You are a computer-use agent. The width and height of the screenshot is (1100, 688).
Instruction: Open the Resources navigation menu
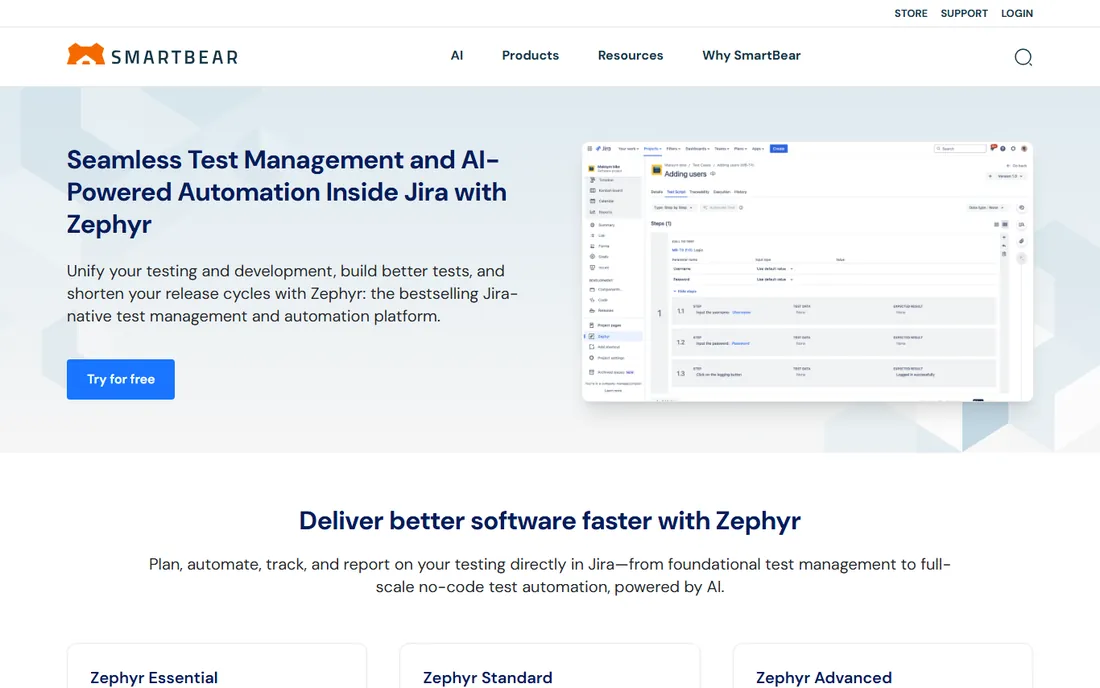[x=630, y=55]
